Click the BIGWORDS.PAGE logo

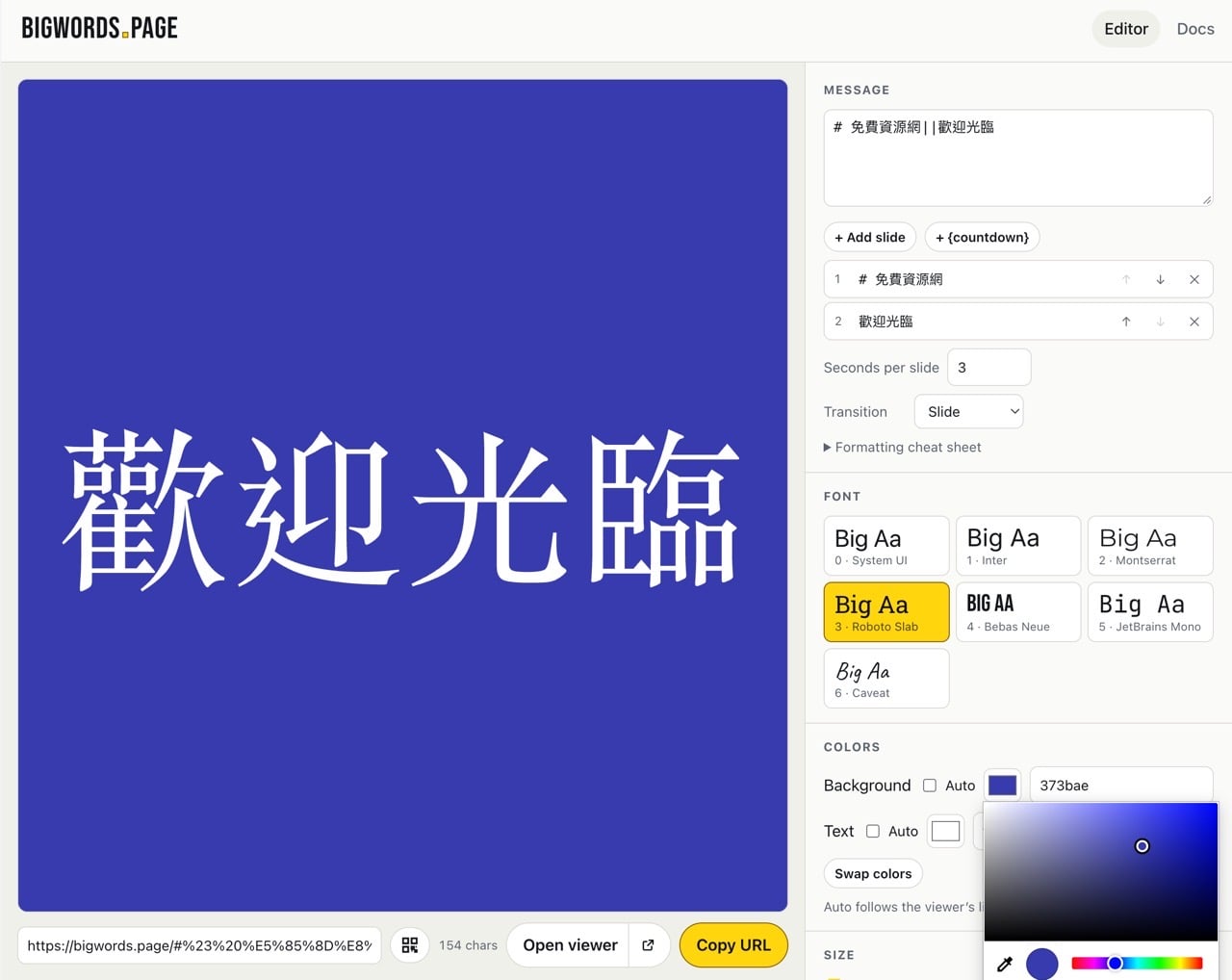[x=100, y=28]
